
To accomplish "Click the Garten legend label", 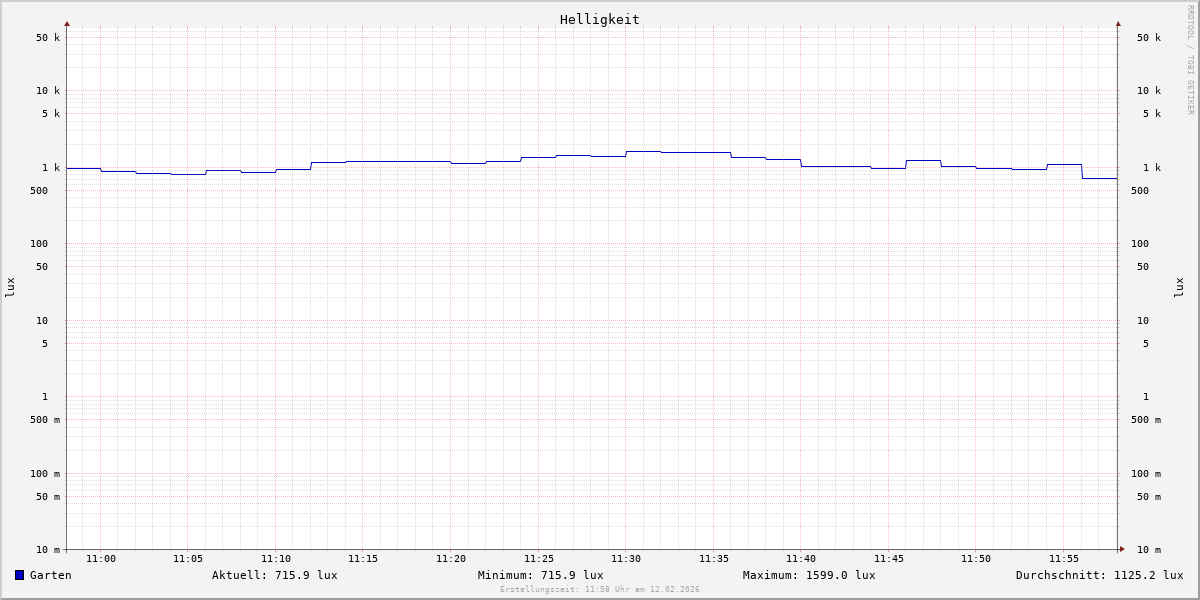I will click(x=50, y=575).
